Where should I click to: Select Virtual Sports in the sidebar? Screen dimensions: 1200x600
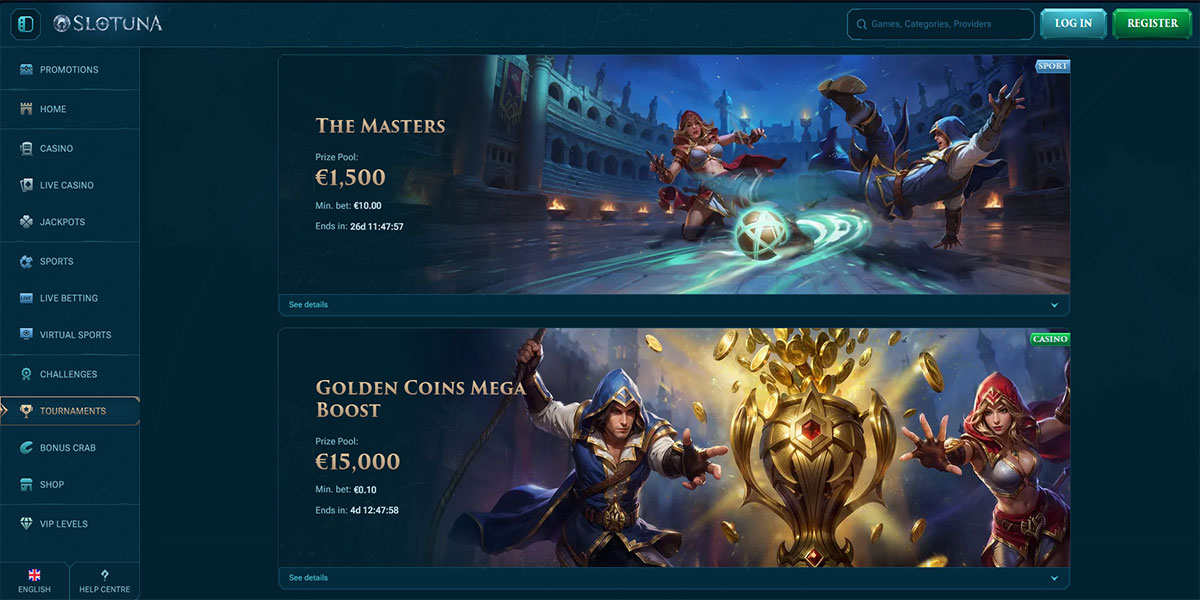(x=70, y=335)
